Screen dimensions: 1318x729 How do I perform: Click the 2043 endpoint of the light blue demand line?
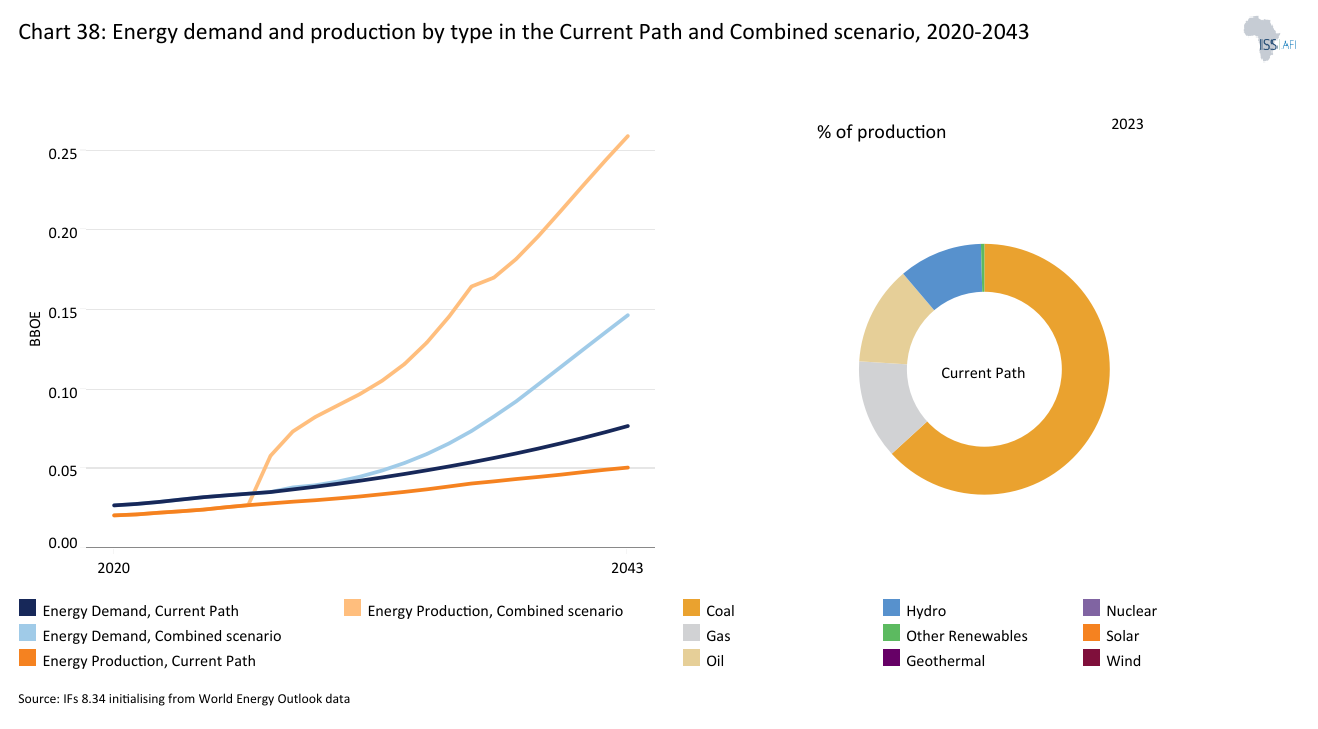[627, 315]
